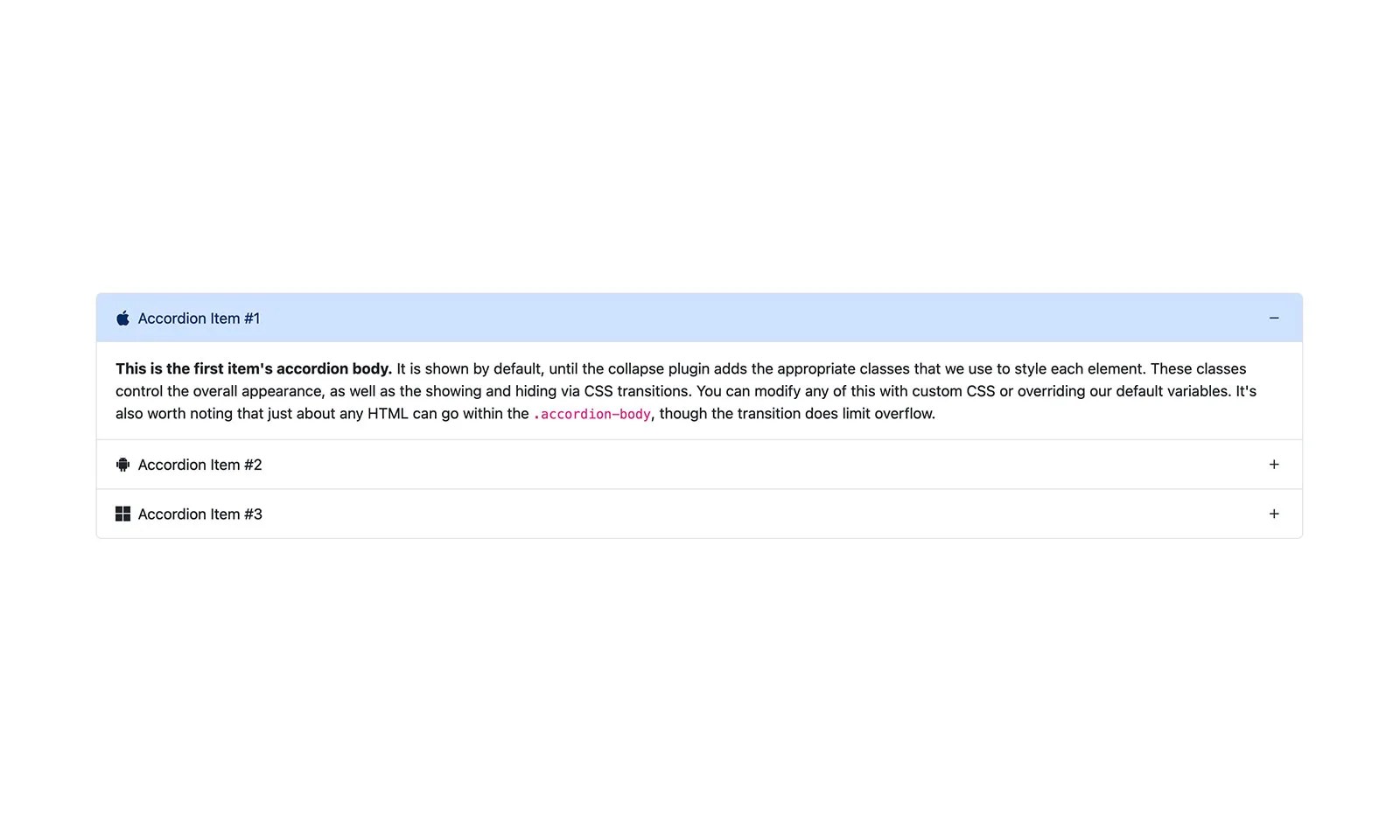Click the "Accordion Item #1" header label
The height and width of the screenshot is (840, 1400).
click(199, 318)
